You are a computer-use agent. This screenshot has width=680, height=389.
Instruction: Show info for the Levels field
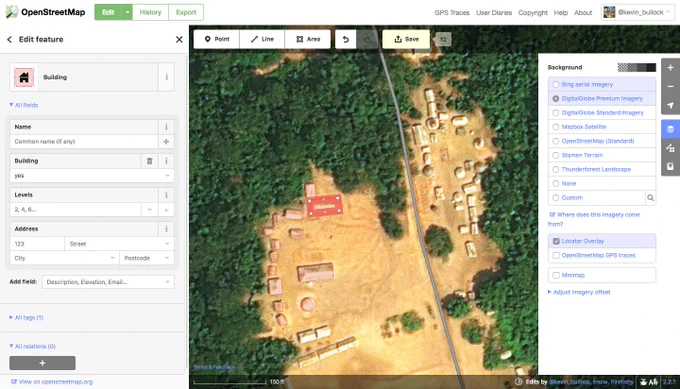tap(166, 195)
